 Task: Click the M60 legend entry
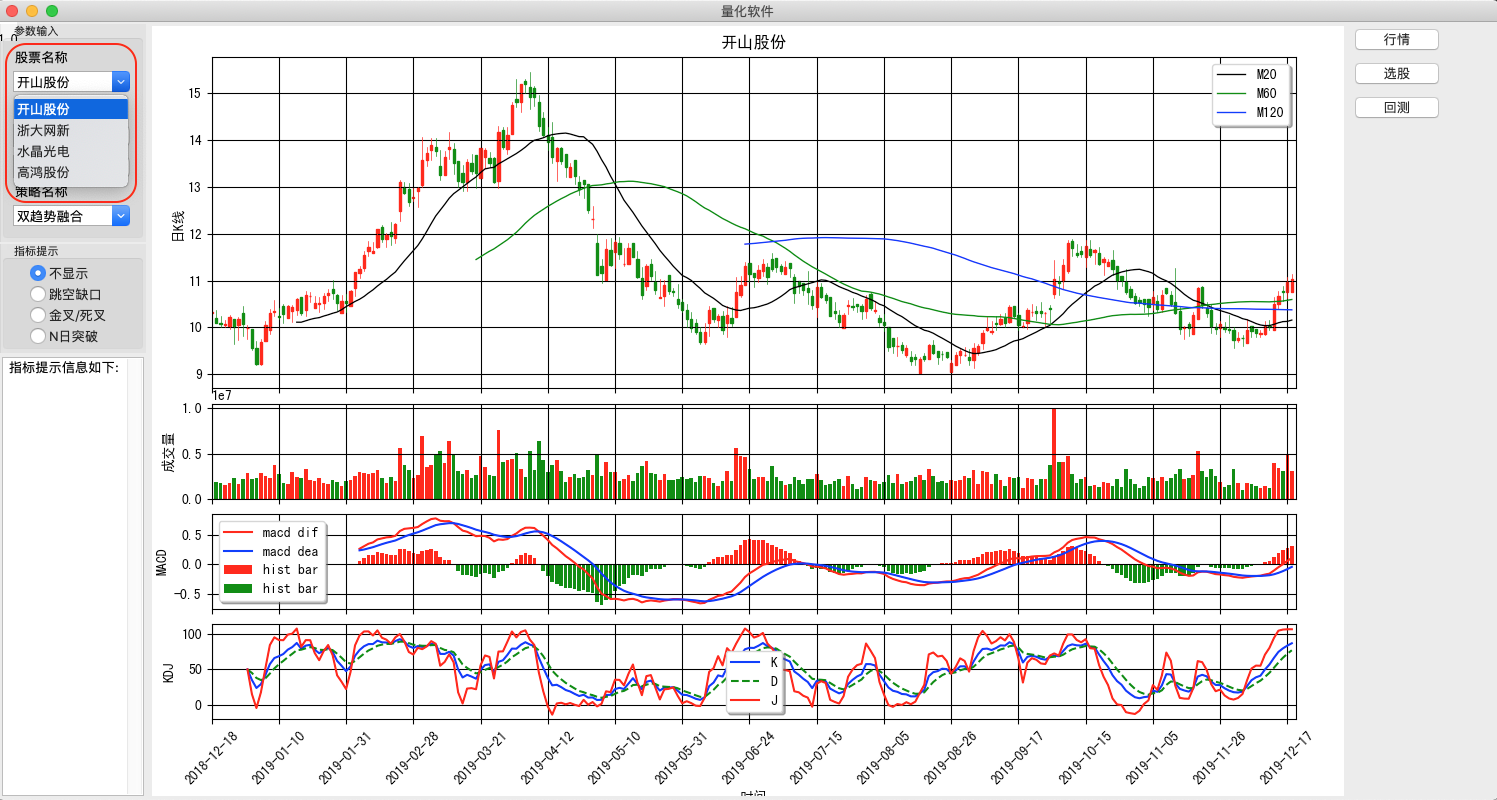click(x=1250, y=93)
